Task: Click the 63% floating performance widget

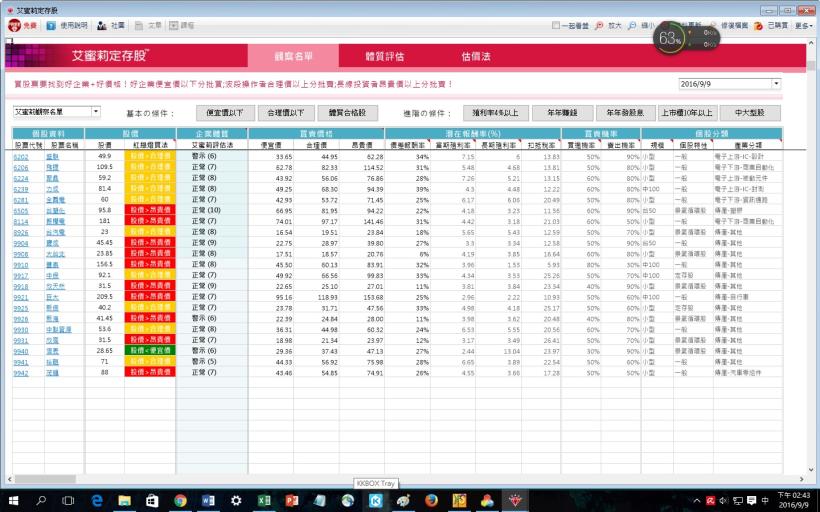Action: point(686,38)
